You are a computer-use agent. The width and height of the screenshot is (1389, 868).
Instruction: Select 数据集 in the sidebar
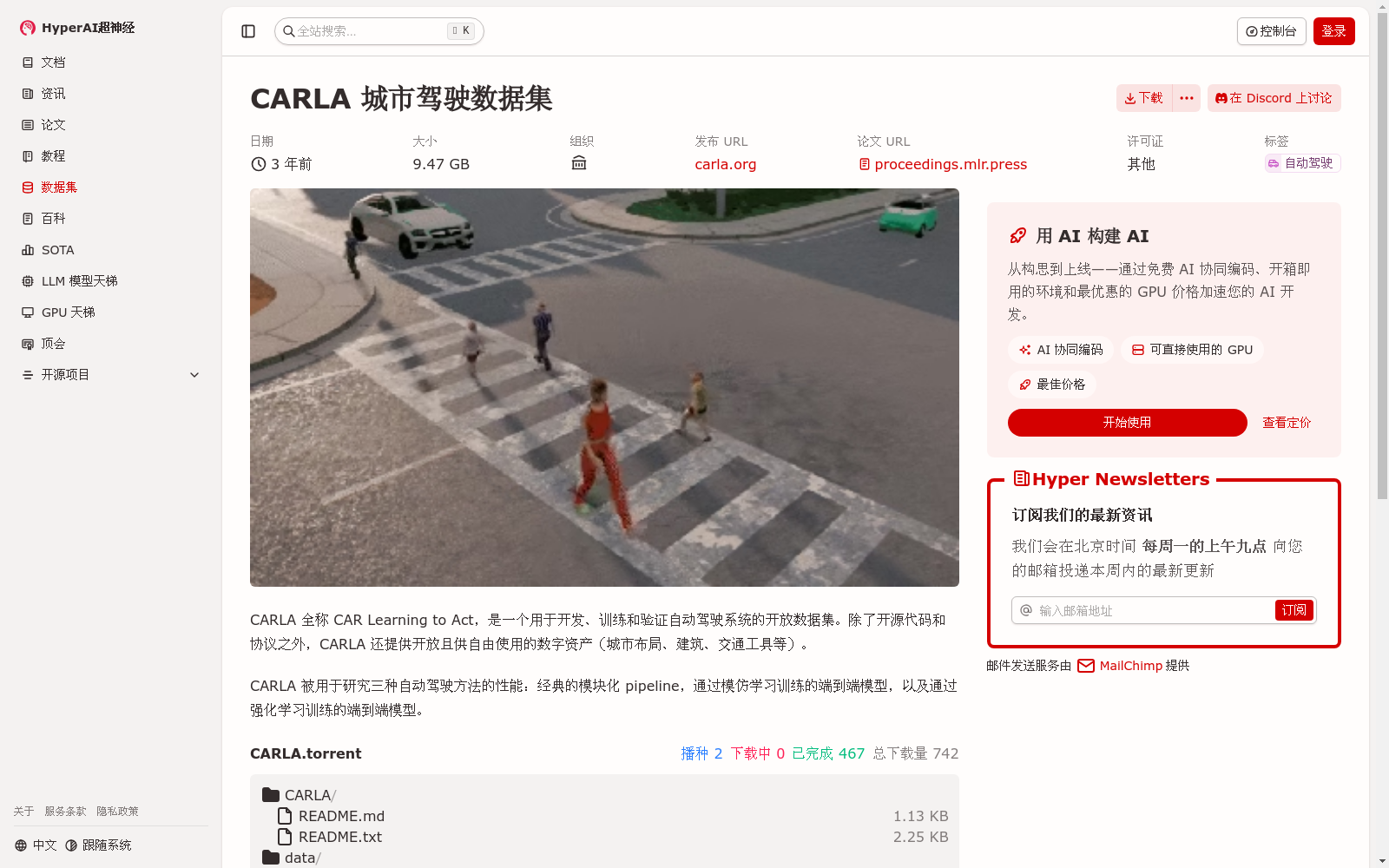(110, 187)
